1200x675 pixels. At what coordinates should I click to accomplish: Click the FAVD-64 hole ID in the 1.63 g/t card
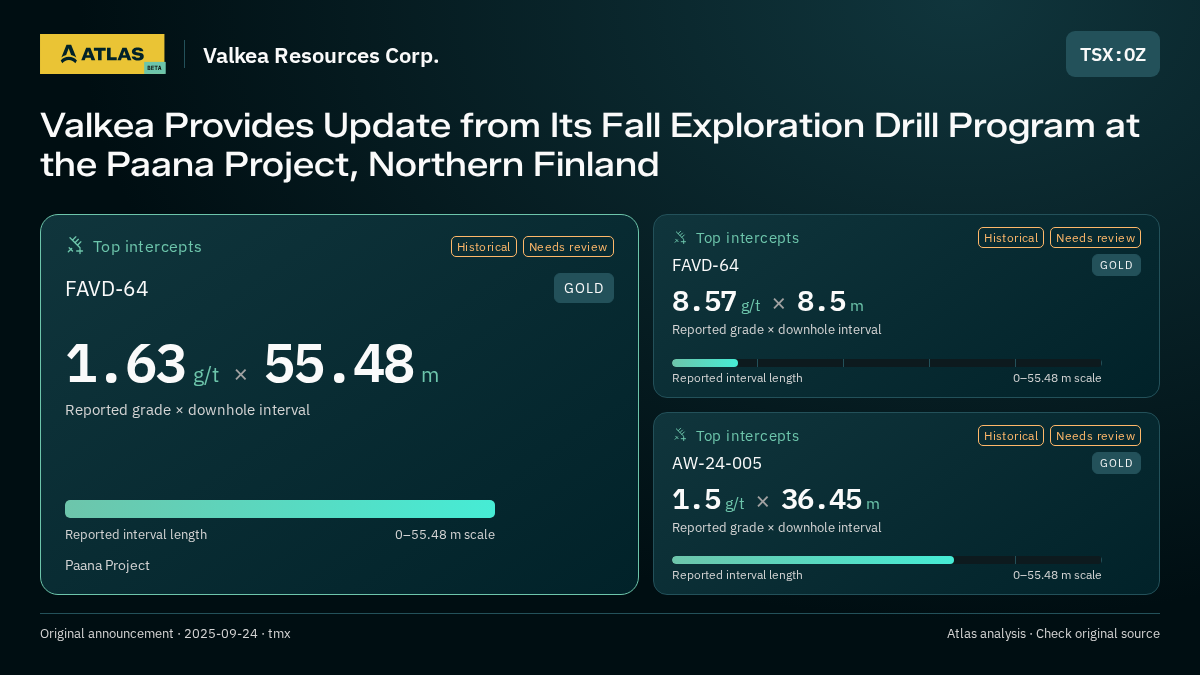tap(107, 289)
